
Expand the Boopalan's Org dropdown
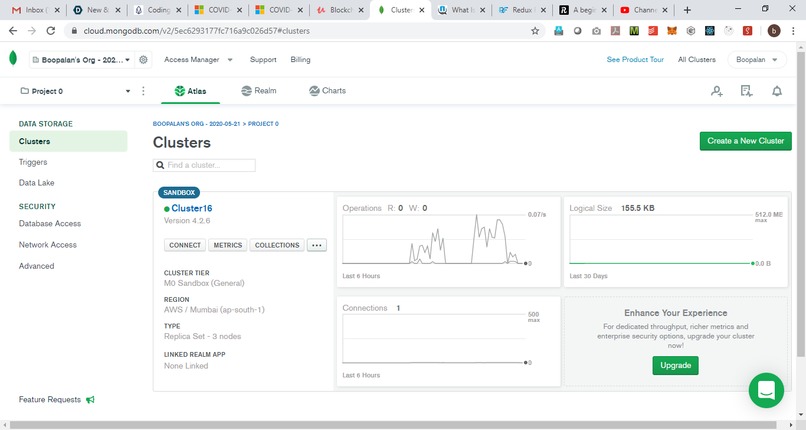82,60
